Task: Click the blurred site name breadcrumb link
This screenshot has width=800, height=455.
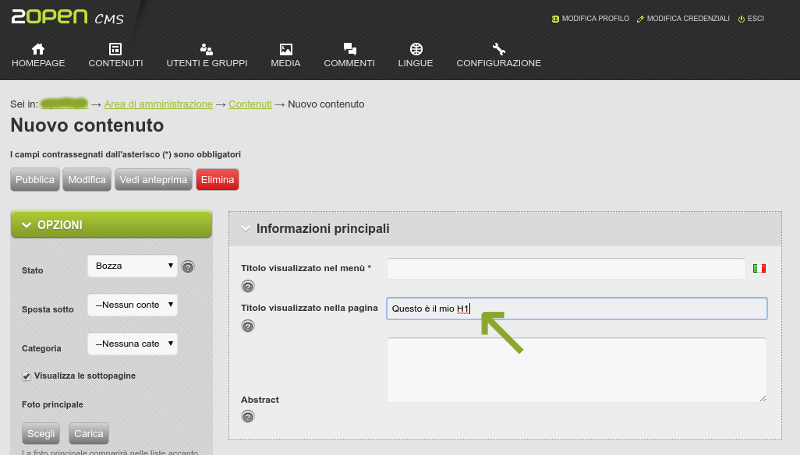Action: pyautogui.click(x=64, y=104)
